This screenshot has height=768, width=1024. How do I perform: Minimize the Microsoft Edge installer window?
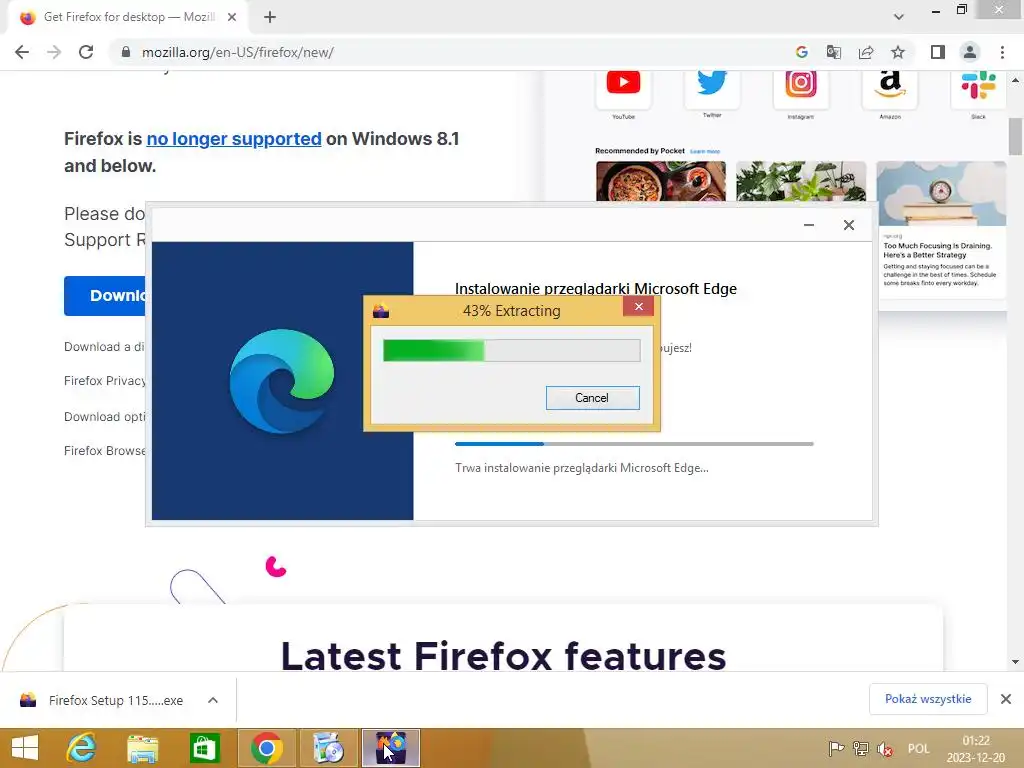[808, 225]
